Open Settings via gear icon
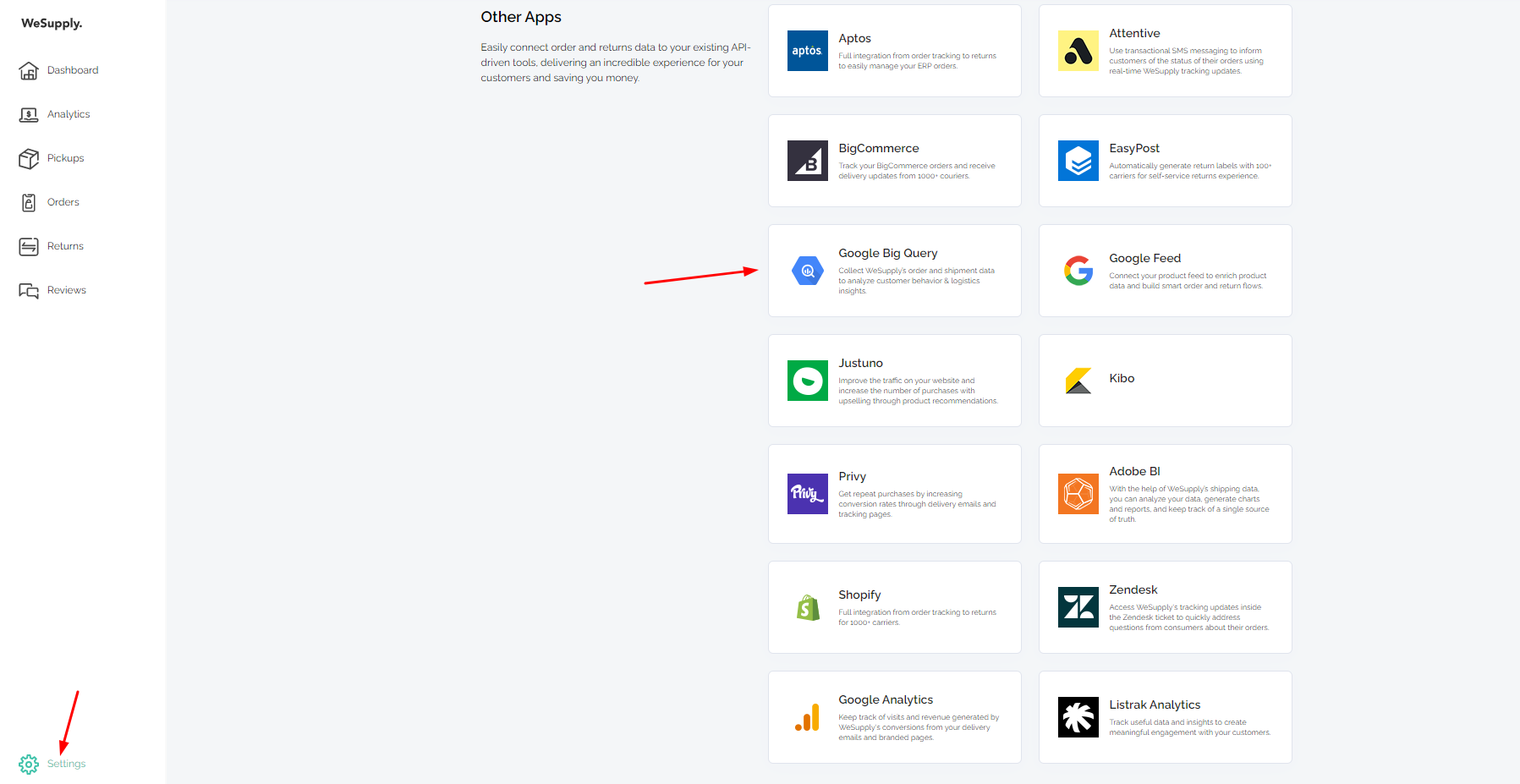 coord(29,764)
